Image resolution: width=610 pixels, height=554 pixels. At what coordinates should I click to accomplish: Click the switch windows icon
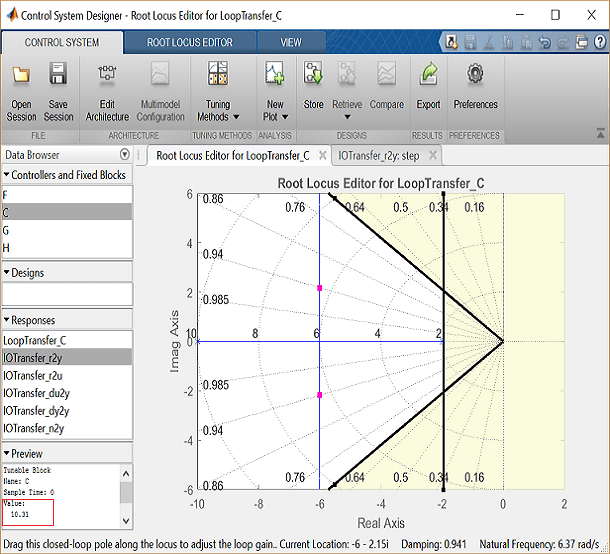582,42
